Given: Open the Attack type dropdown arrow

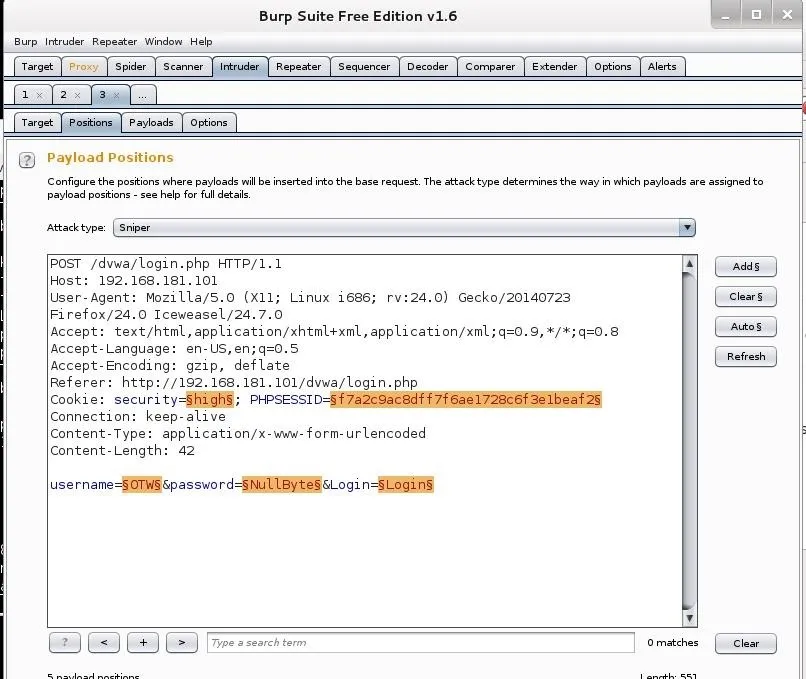Looking at the screenshot, I should (687, 227).
